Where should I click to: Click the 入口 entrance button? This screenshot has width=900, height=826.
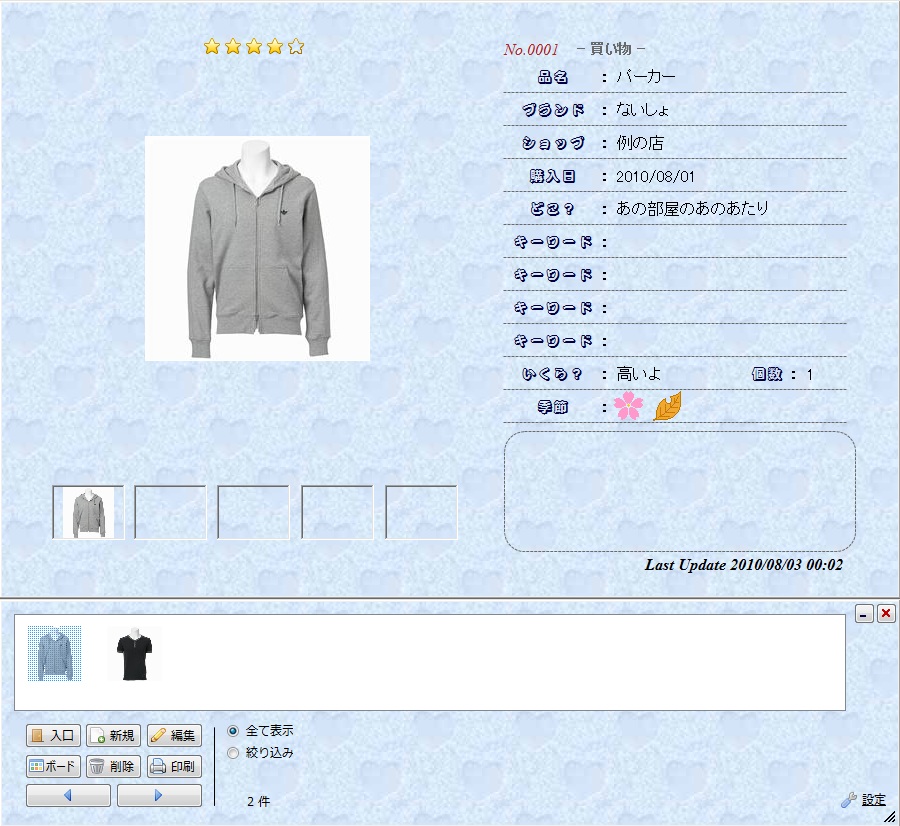[x=53, y=736]
